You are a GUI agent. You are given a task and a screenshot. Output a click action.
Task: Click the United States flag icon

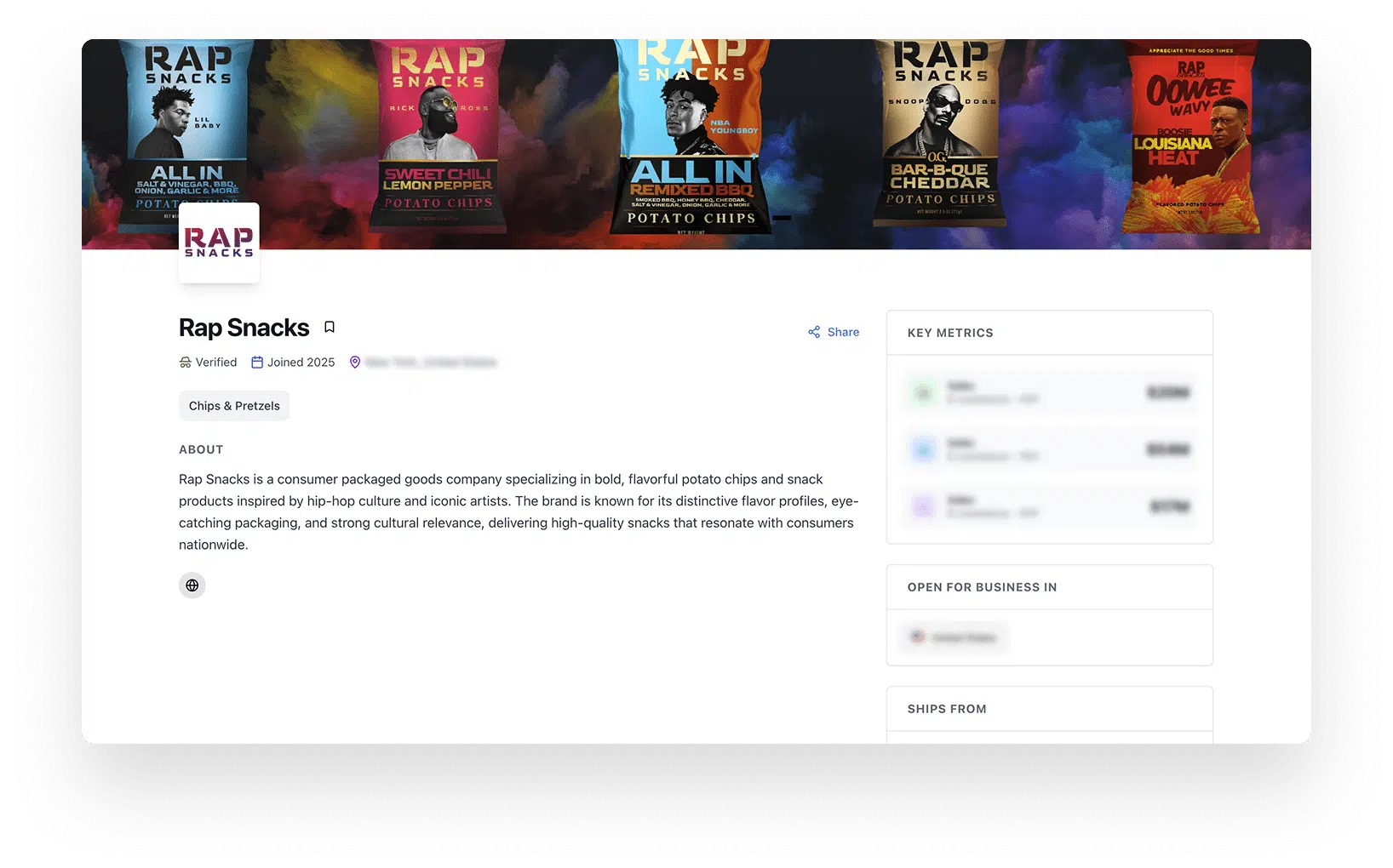[917, 637]
